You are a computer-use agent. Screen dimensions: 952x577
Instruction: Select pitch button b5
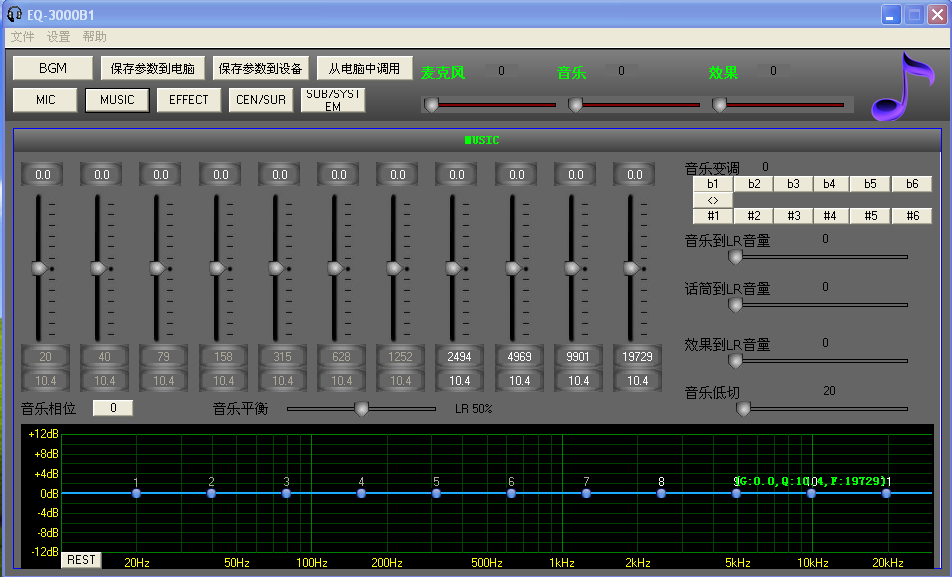(x=870, y=183)
